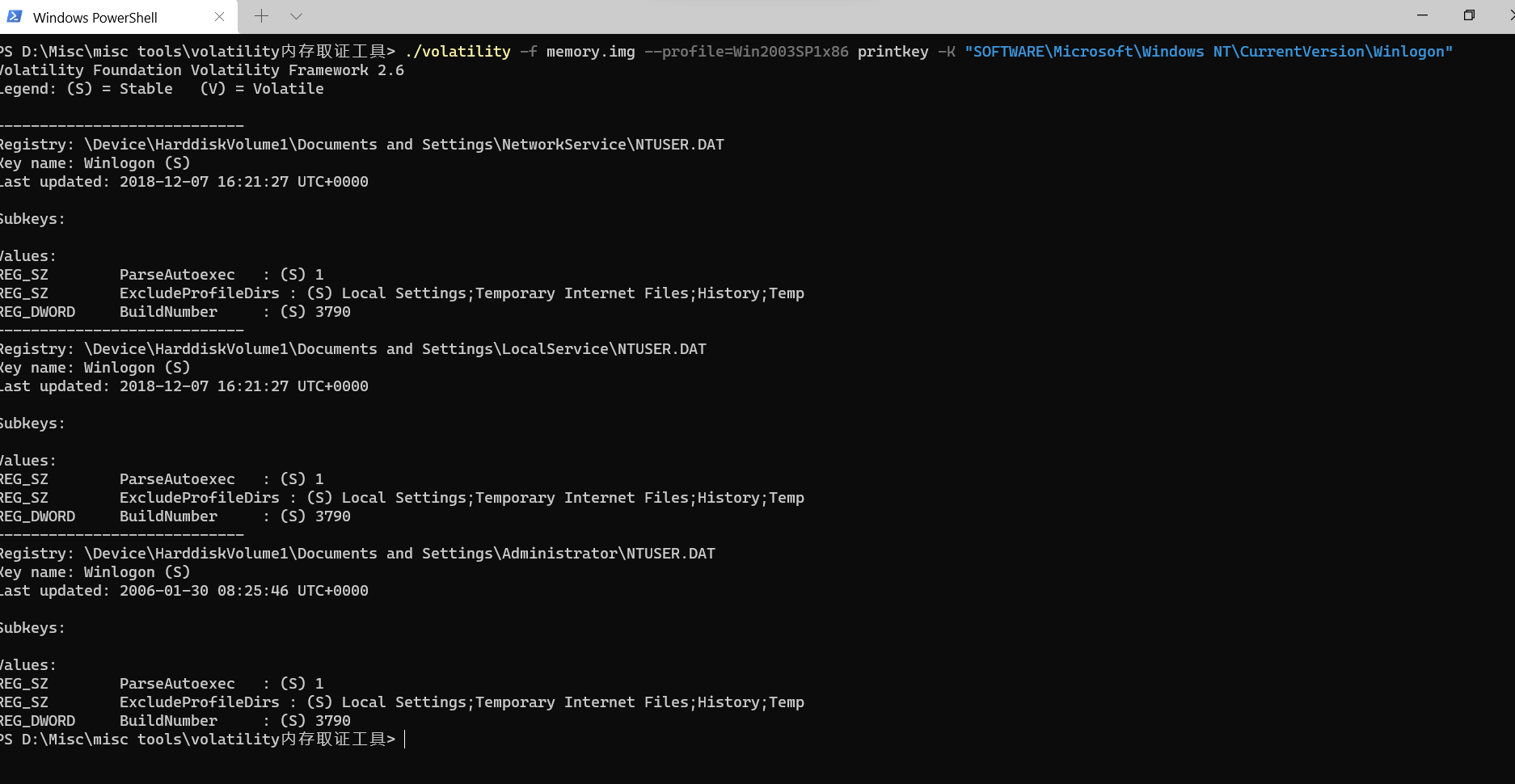Screen dimensions: 1515x784
Task: Click the empty title bar drag area
Action: (808, 15)
